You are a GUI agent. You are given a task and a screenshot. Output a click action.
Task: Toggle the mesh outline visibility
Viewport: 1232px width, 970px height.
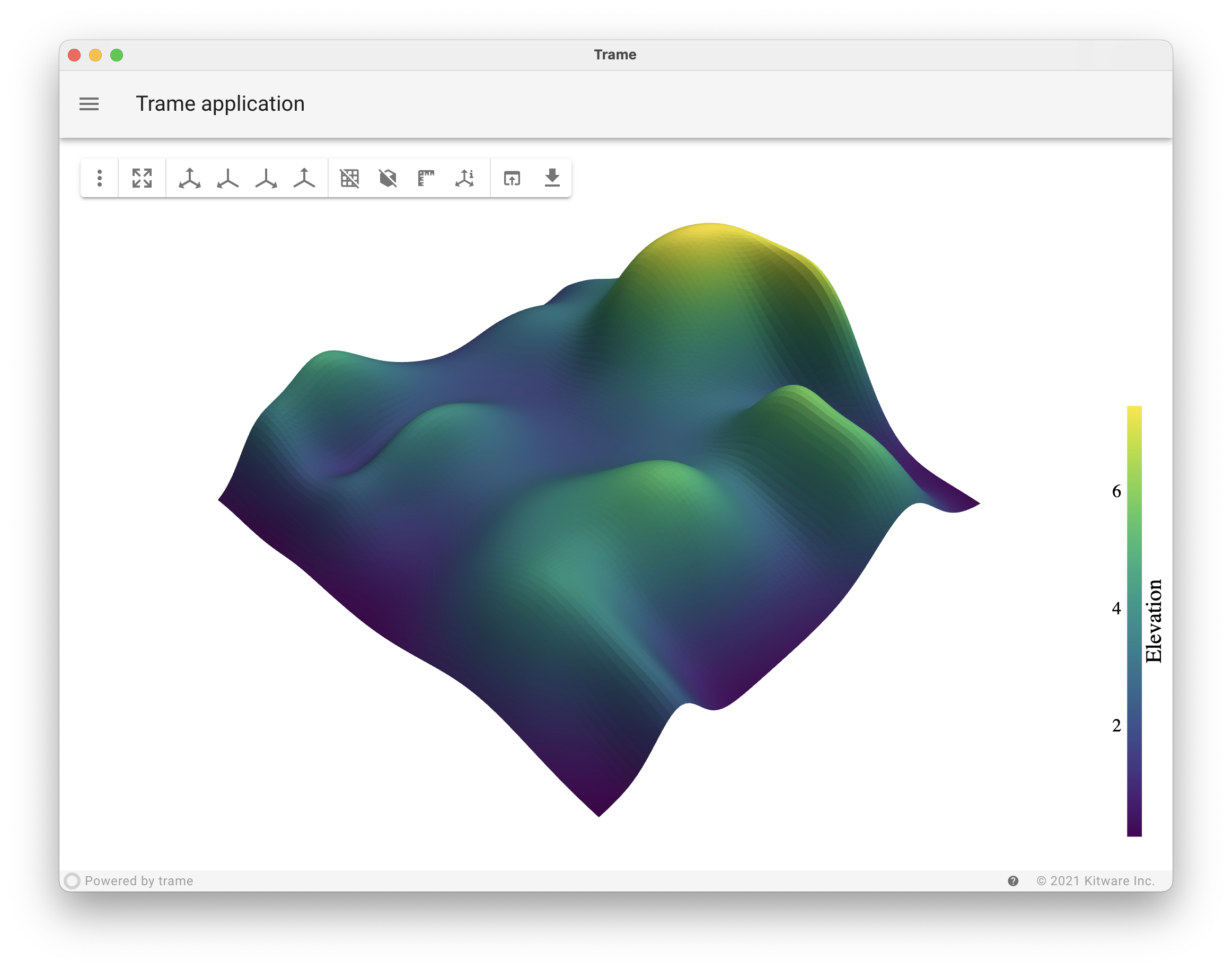[x=388, y=178]
